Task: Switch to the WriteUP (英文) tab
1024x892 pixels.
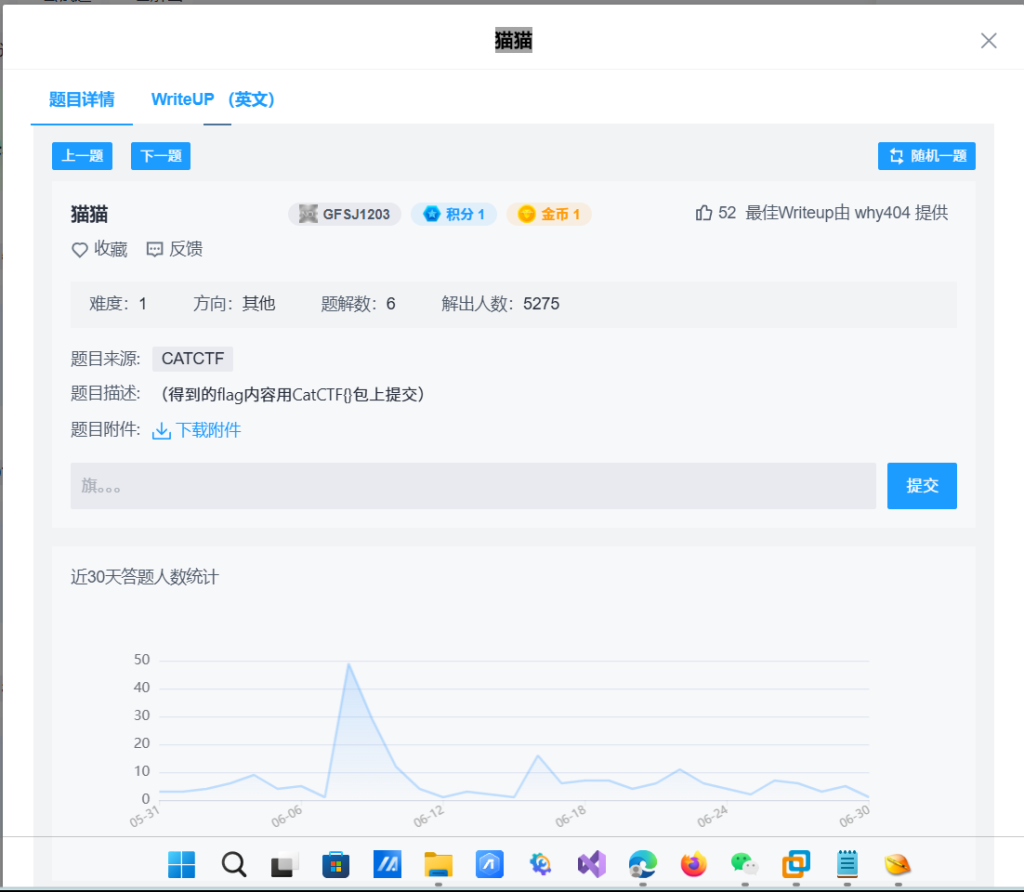Action: pos(213,100)
